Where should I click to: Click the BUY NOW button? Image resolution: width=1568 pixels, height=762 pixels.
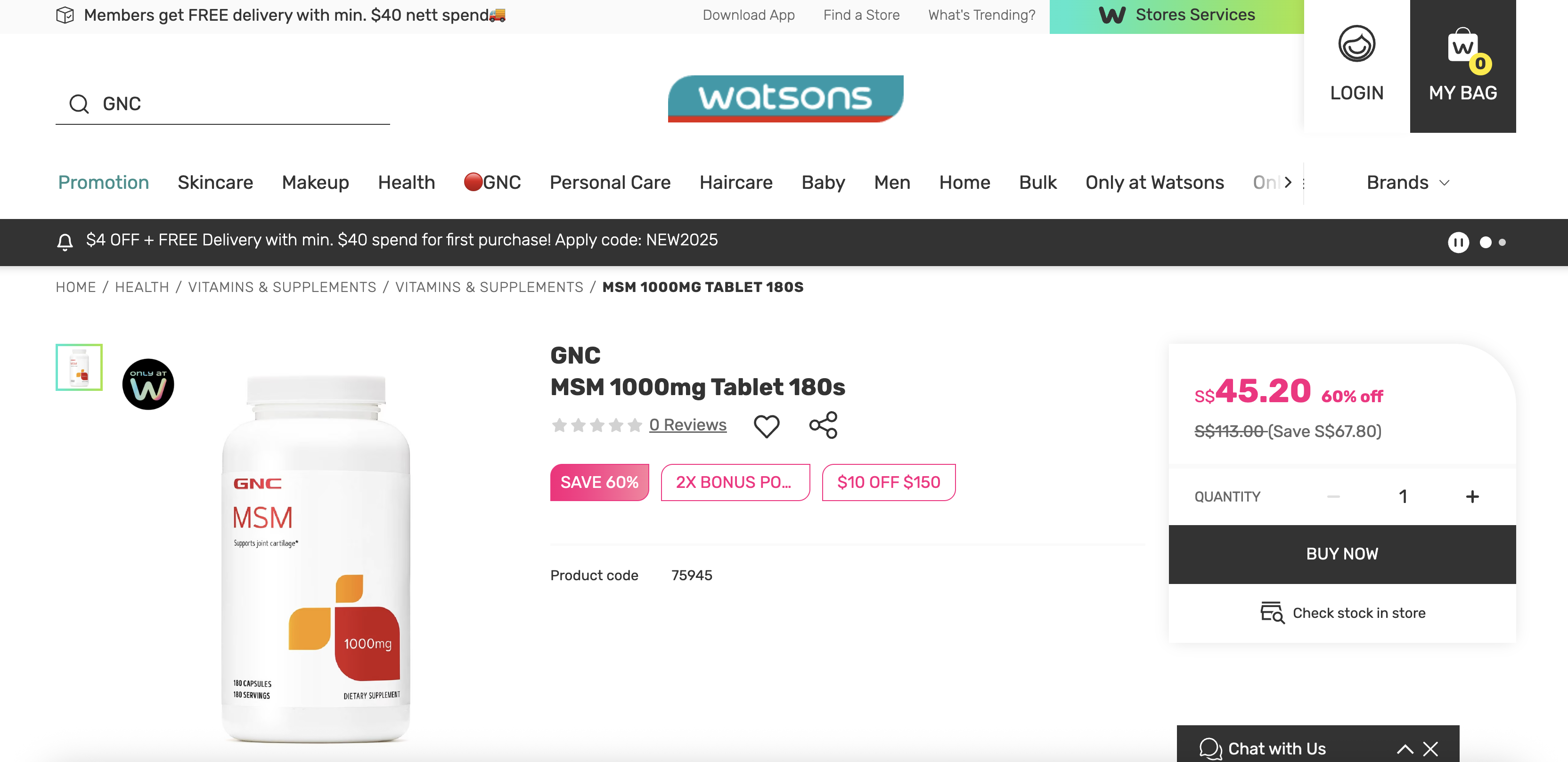[1341, 554]
